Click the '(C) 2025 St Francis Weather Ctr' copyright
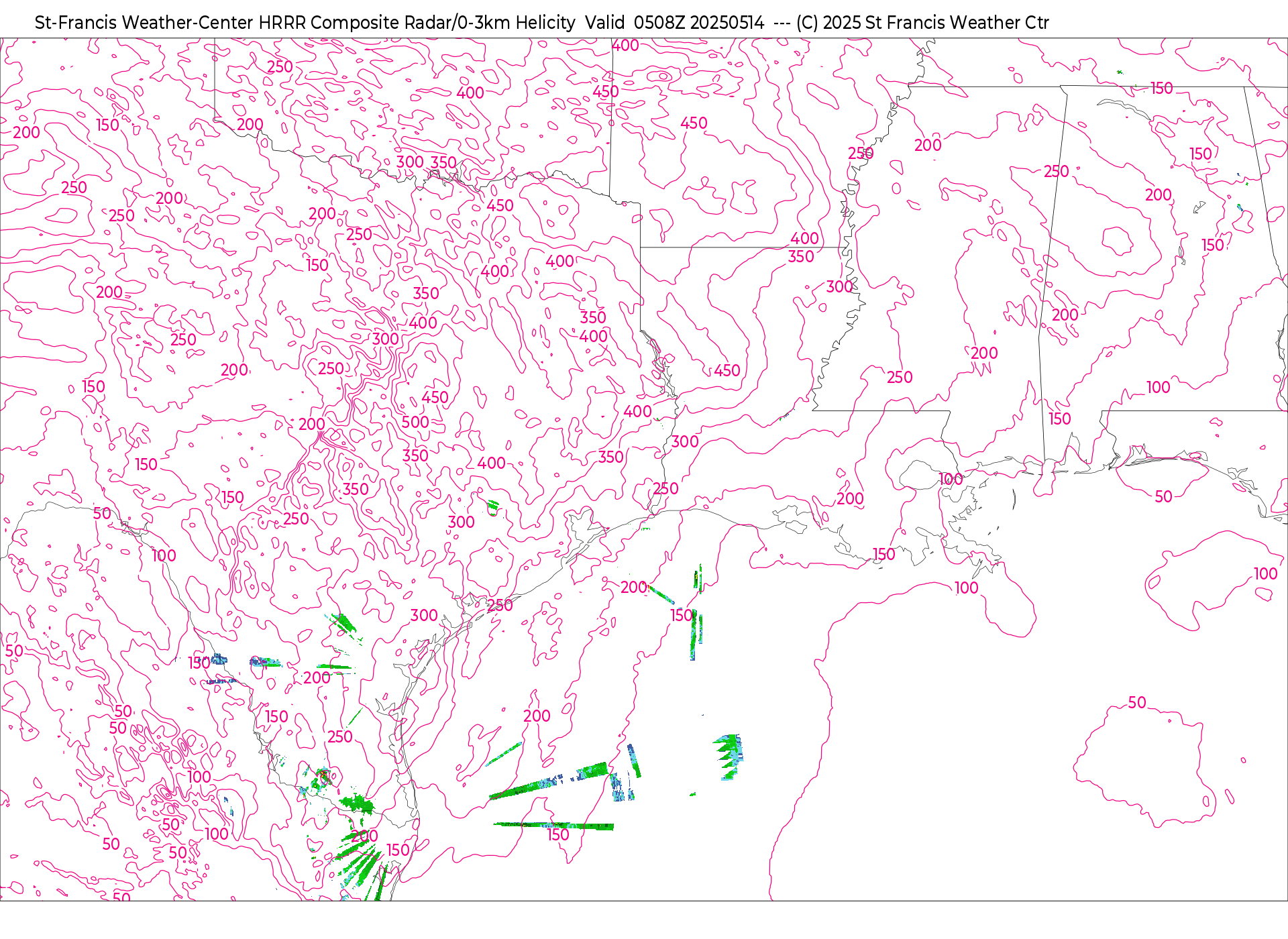 [922, 23]
